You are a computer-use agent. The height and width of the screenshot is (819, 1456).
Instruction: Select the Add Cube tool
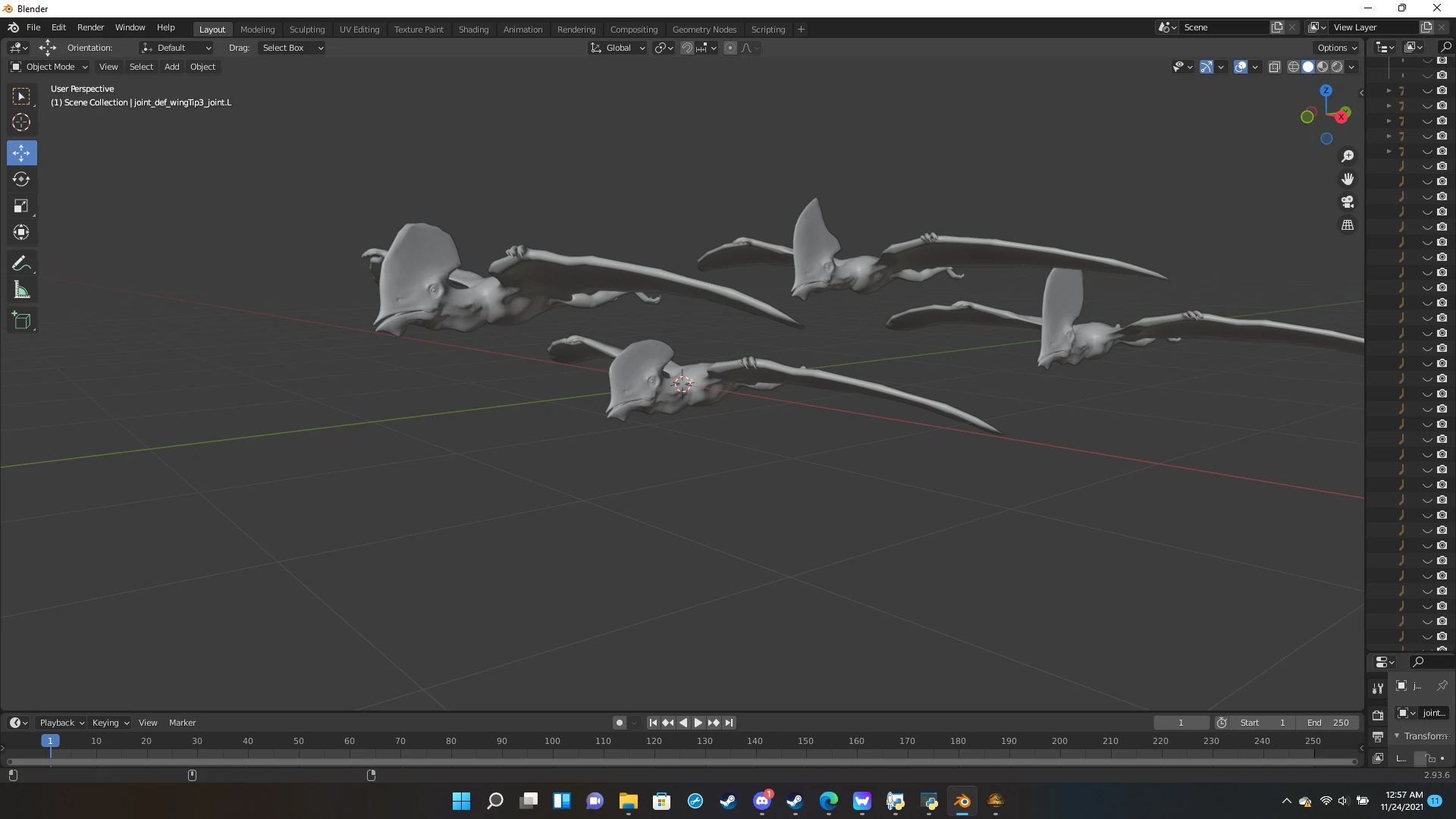click(21, 321)
